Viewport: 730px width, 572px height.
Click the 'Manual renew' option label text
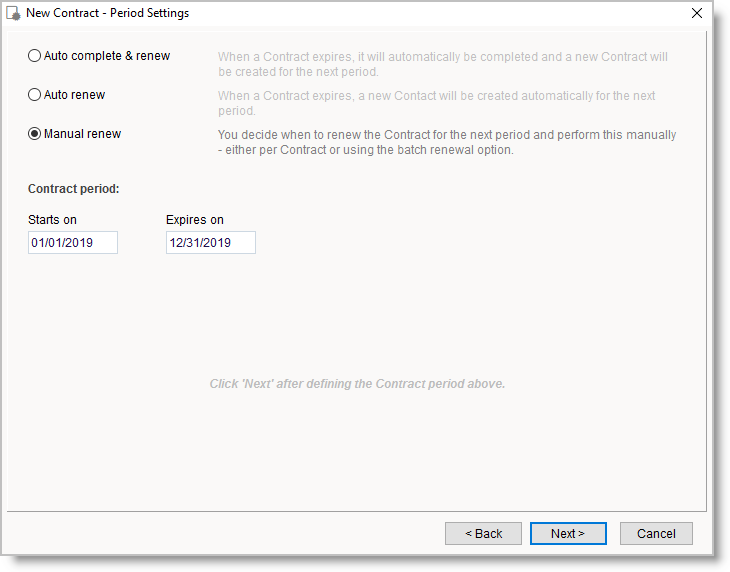(82, 134)
